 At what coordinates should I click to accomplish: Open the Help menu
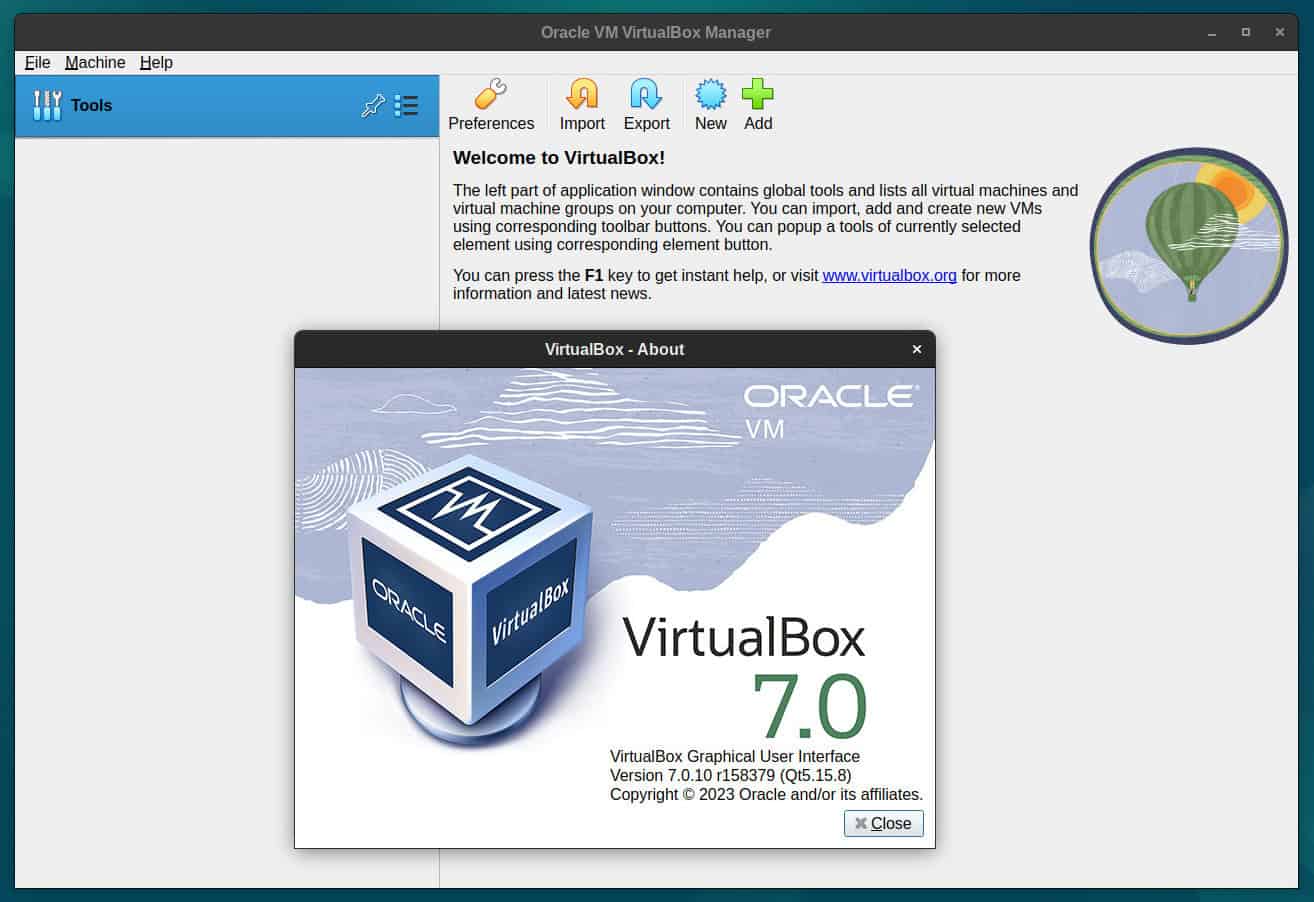(x=156, y=62)
